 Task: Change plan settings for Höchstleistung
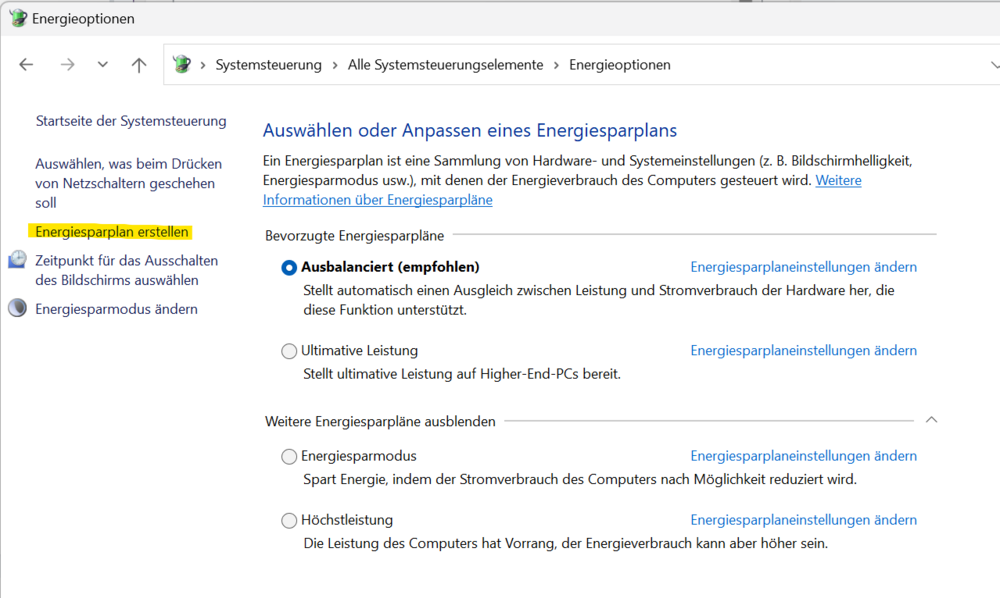804,520
